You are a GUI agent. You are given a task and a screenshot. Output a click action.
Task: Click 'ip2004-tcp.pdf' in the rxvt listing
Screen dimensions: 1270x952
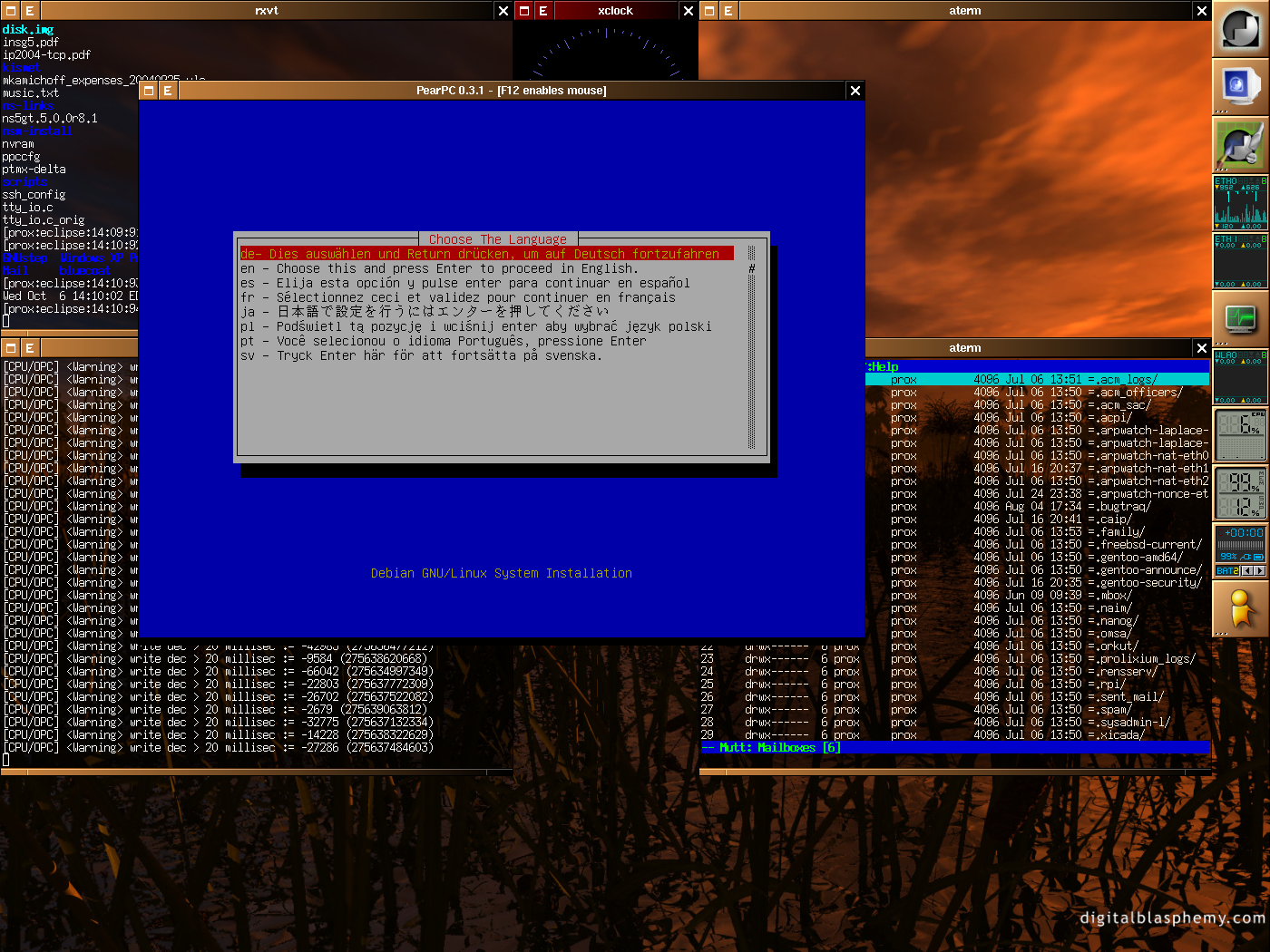click(x=46, y=55)
